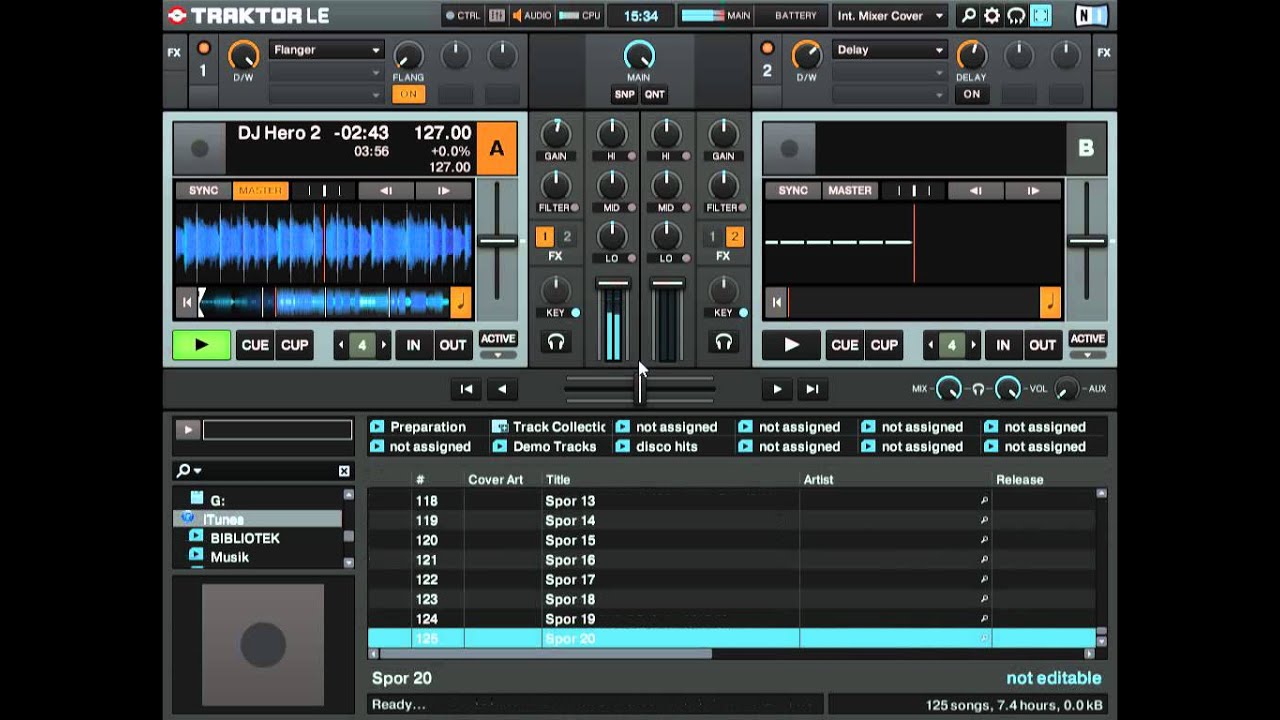Select BIBLIOTEK folder in tree
The width and height of the screenshot is (1280, 720).
pyautogui.click(x=245, y=538)
